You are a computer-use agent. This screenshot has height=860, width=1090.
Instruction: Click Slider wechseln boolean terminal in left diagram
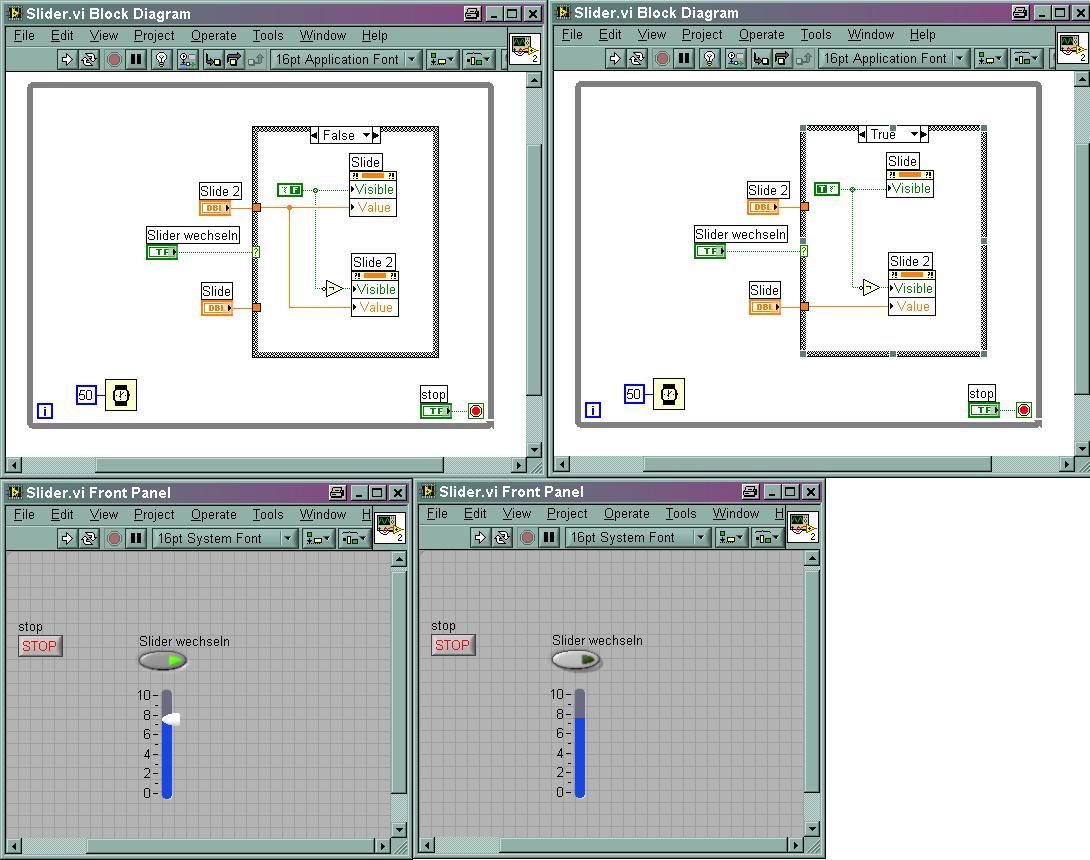(x=162, y=252)
